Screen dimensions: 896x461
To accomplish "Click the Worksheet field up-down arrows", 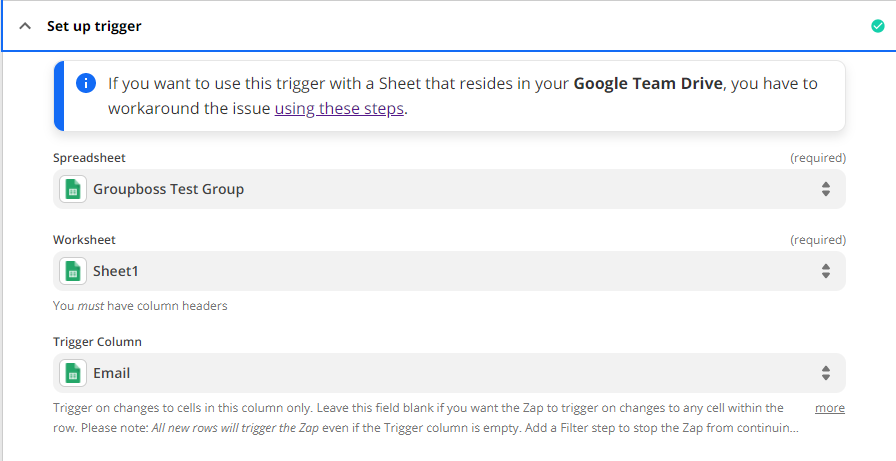I will tap(826, 271).
